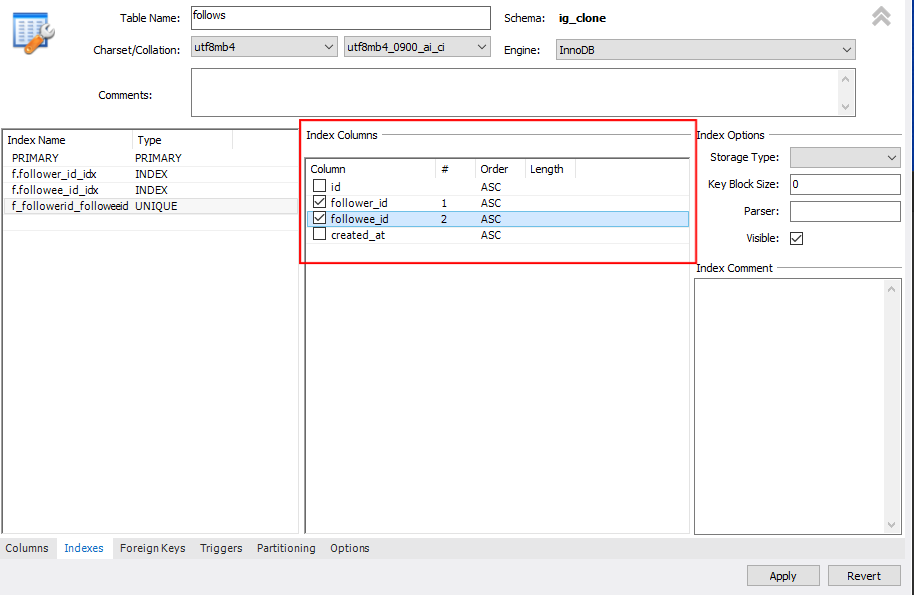Click INDEX type of f.follower_id_idx
This screenshot has width=914, height=595.
(x=151, y=174)
